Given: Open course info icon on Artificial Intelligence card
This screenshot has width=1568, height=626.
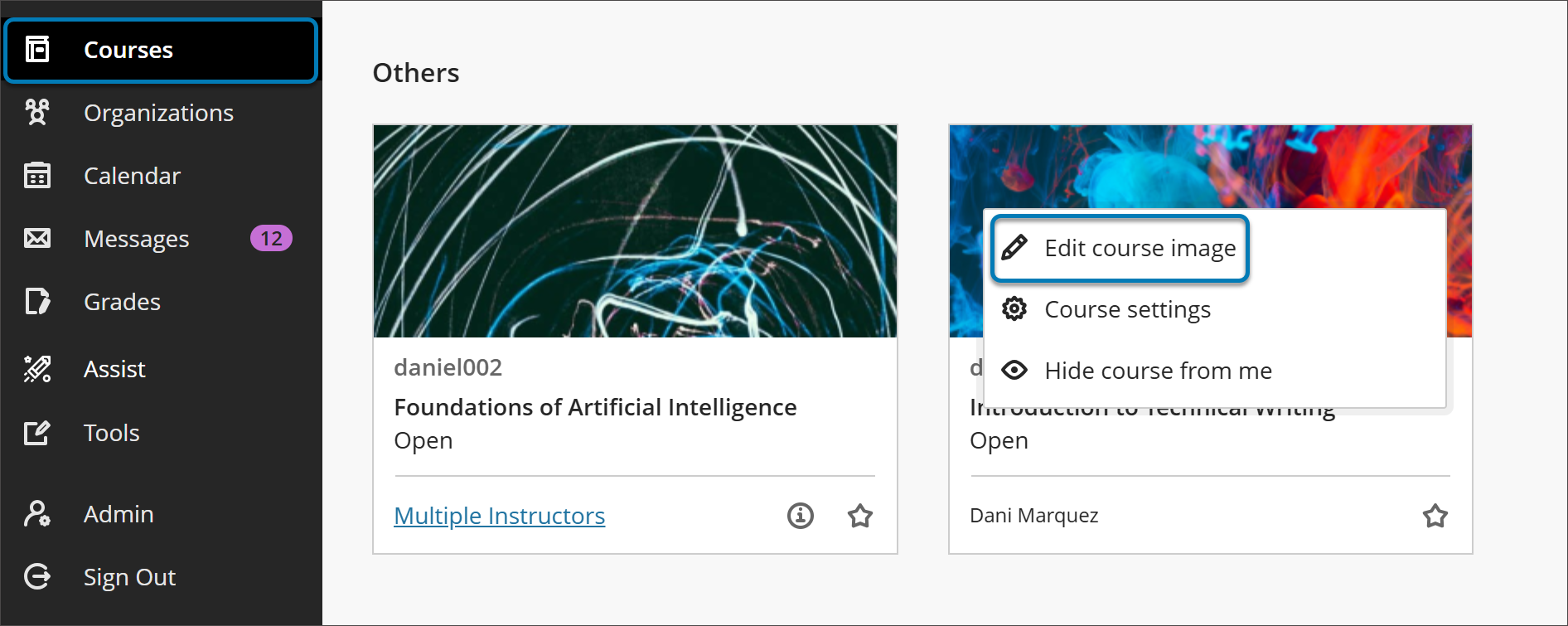Looking at the screenshot, I should [800, 516].
